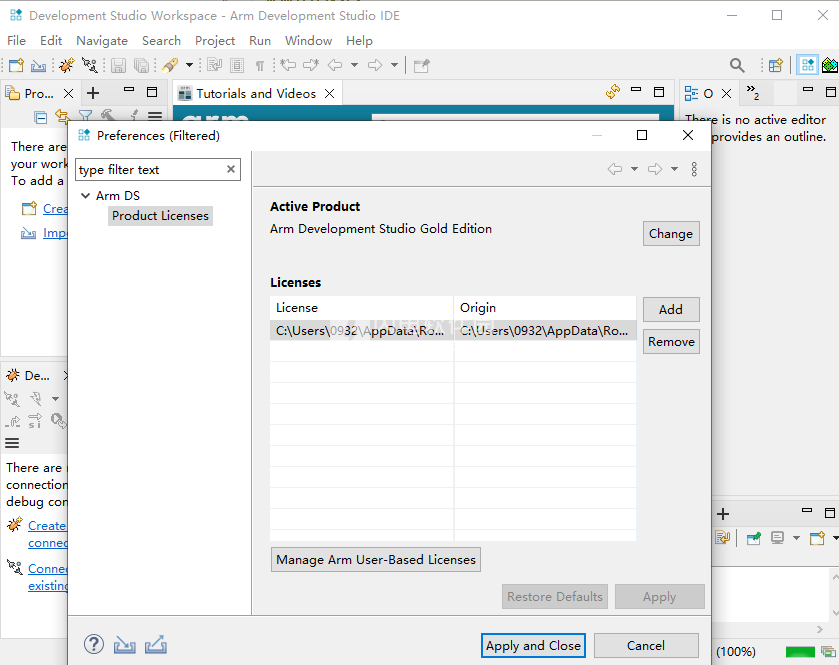Viewport: 839px width, 665px height.
Task: Open the Run menu
Action: click(260, 41)
